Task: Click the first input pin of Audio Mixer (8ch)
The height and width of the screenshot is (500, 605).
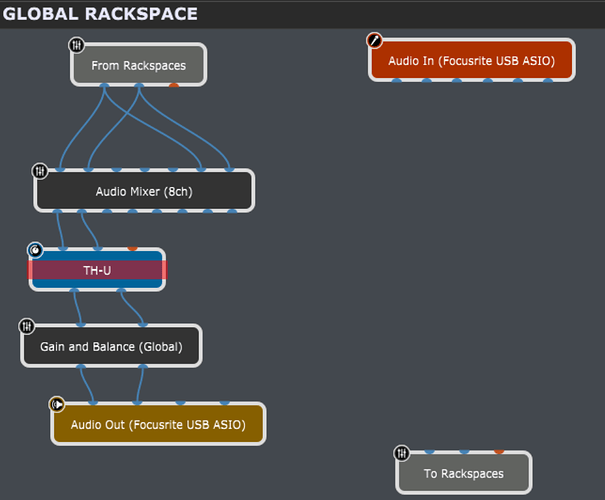Action: pos(60,169)
